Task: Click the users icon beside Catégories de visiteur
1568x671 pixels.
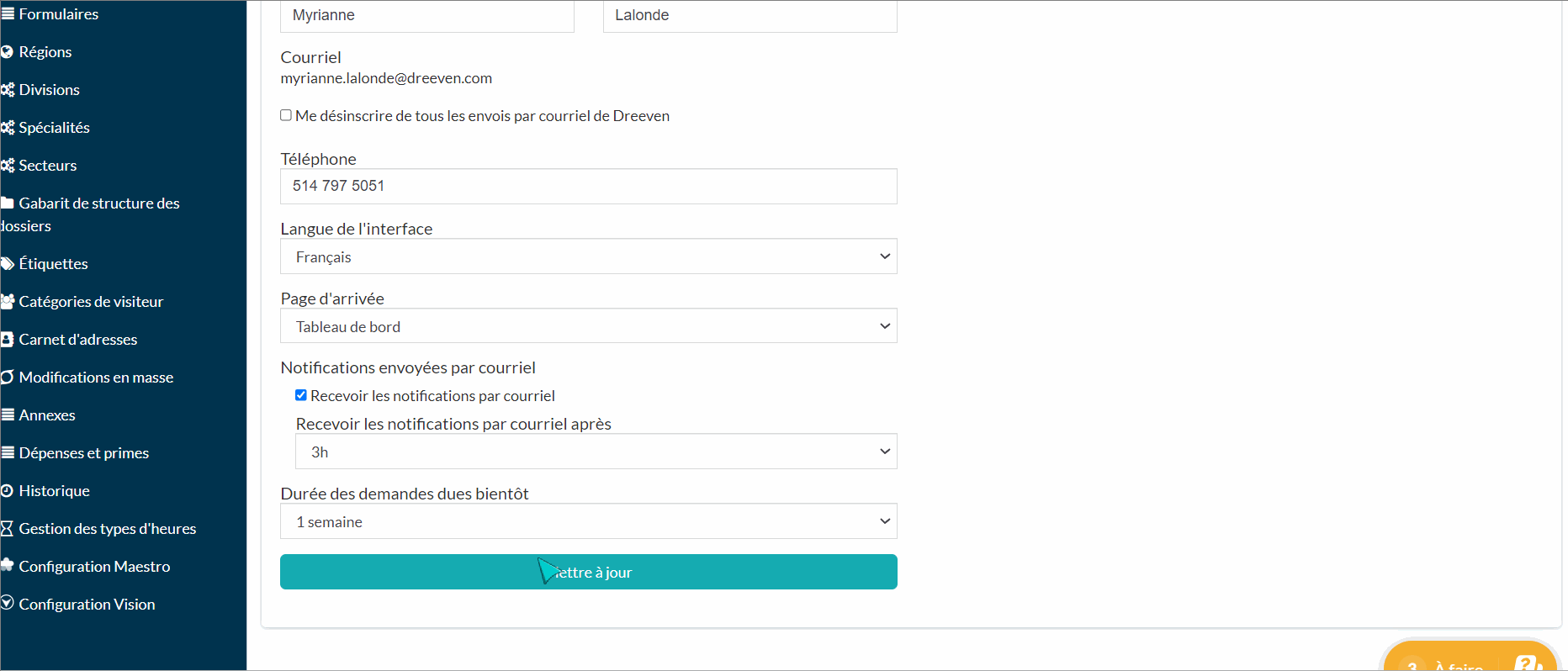Action: [x=7, y=302]
